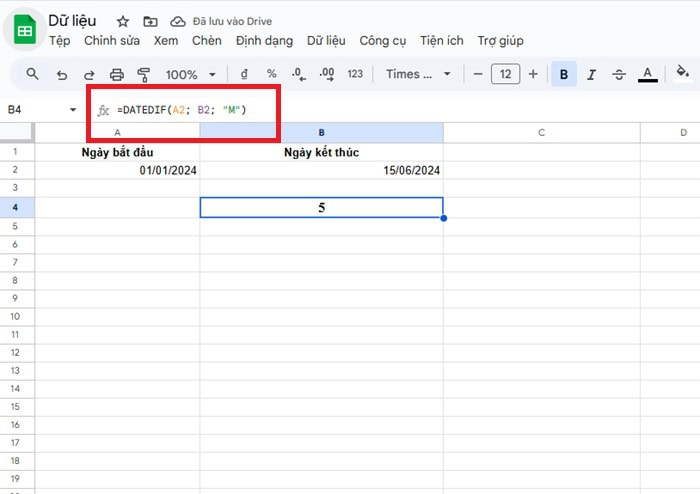The image size is (700, 494).
Task: Open the text color picker
Action: coord(647,74)
